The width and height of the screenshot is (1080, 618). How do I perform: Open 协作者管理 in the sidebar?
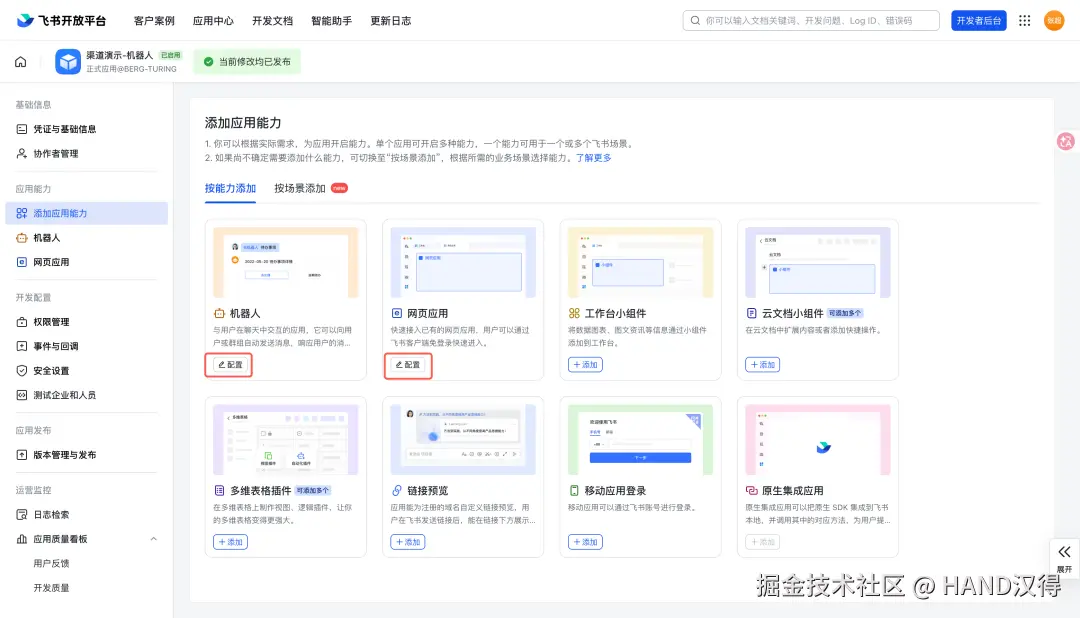pos(86,154)
